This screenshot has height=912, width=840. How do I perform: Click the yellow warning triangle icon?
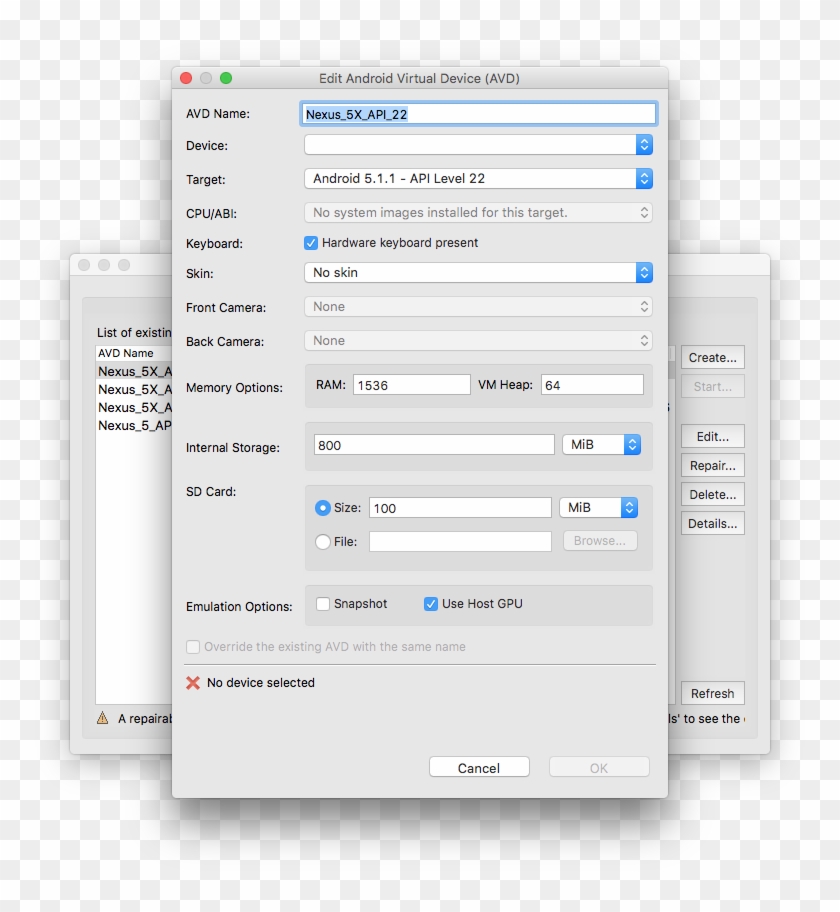coord(101,718)
